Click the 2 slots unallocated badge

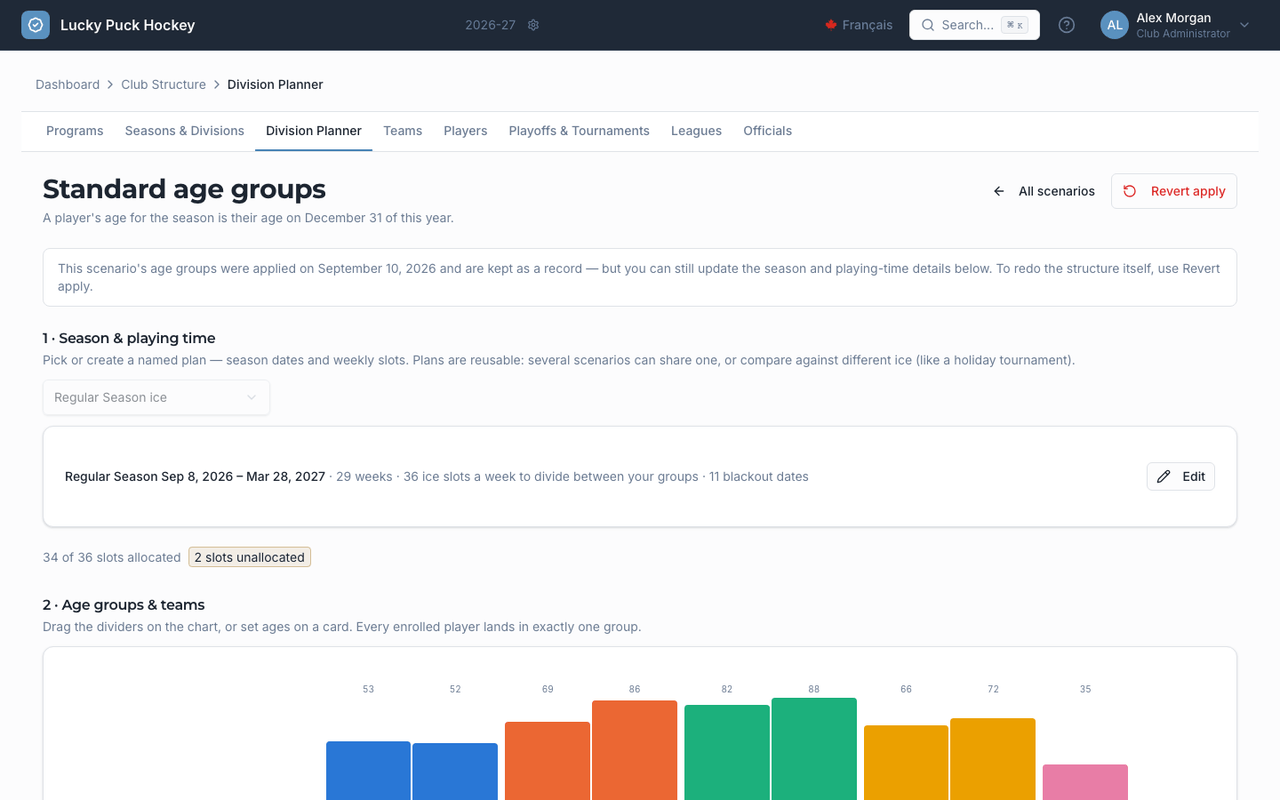(x=250, y=557)
